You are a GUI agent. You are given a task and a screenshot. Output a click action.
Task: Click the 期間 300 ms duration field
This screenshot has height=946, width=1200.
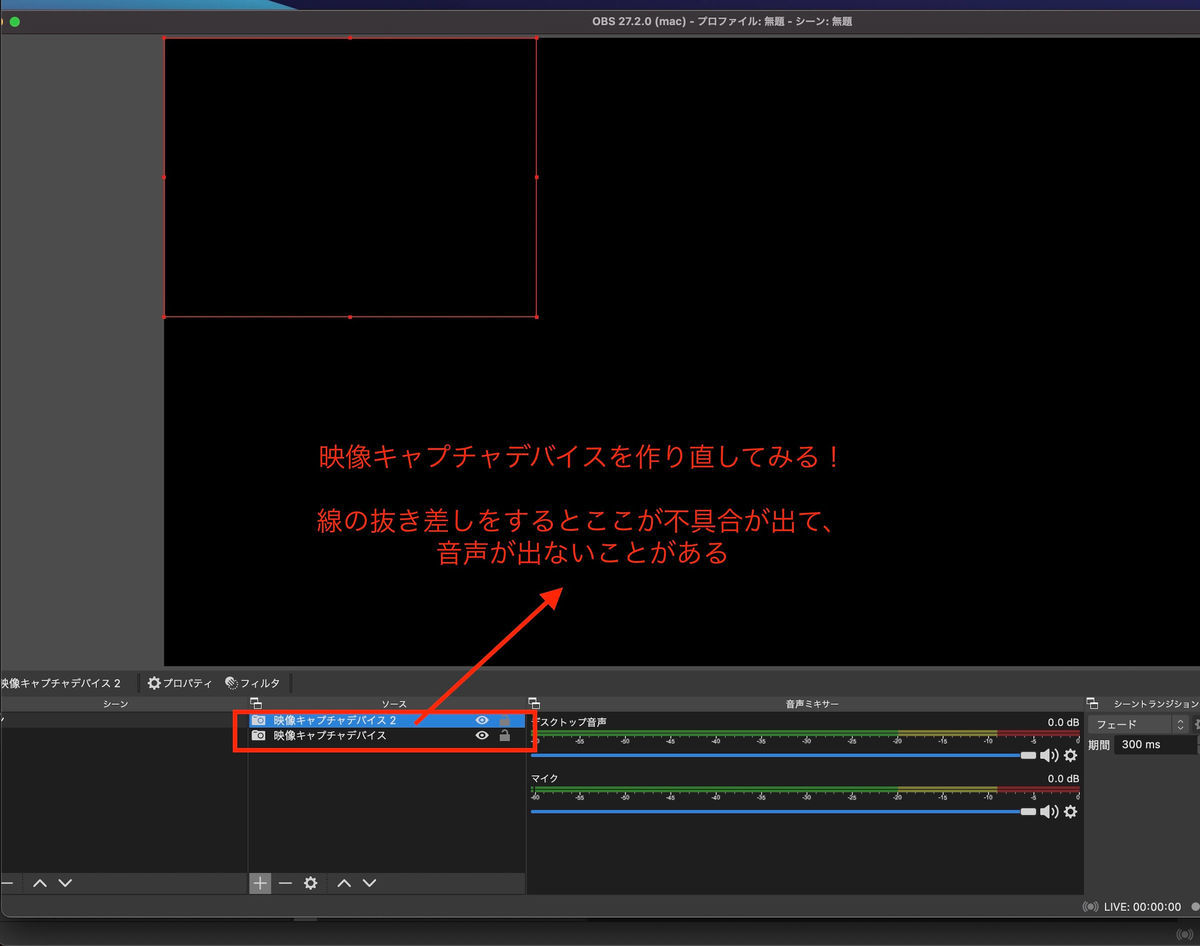point(1157,745)
